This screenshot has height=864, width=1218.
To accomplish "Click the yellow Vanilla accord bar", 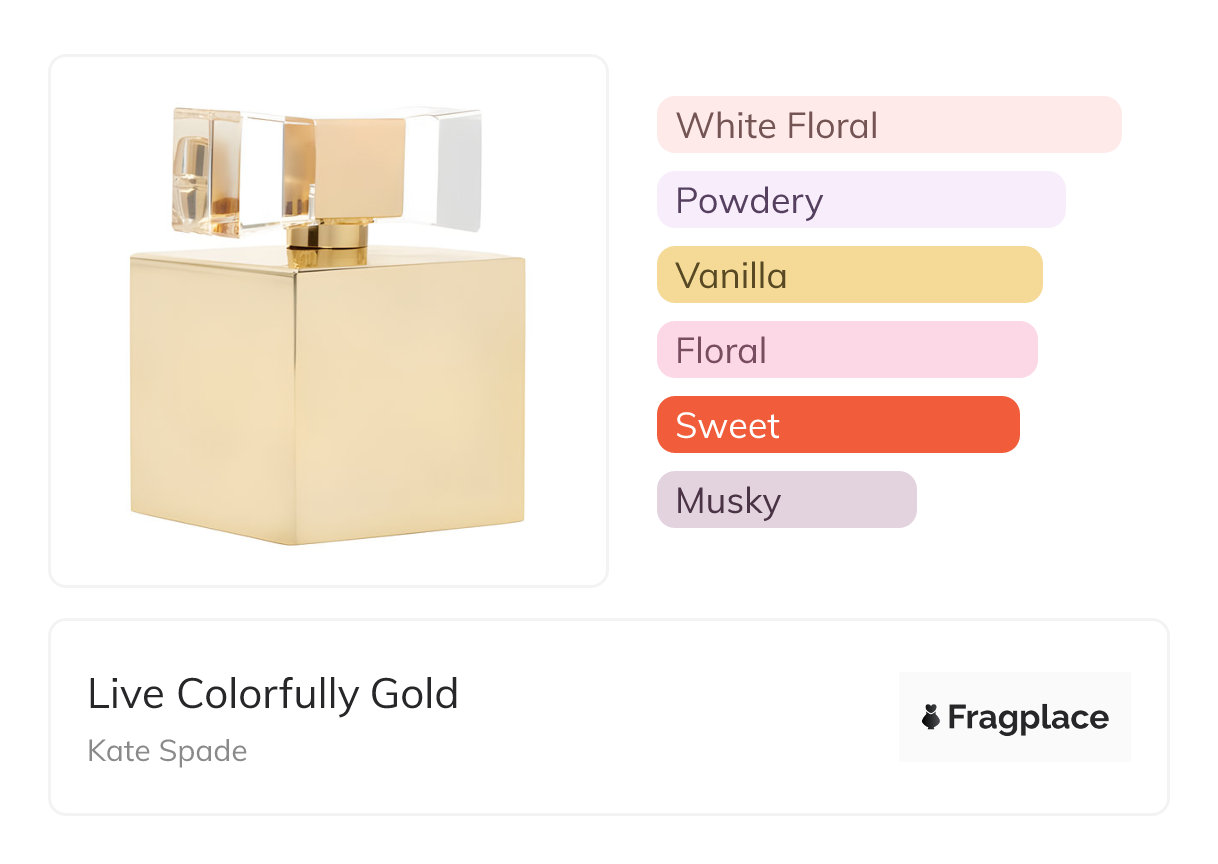I will point(849,275).
